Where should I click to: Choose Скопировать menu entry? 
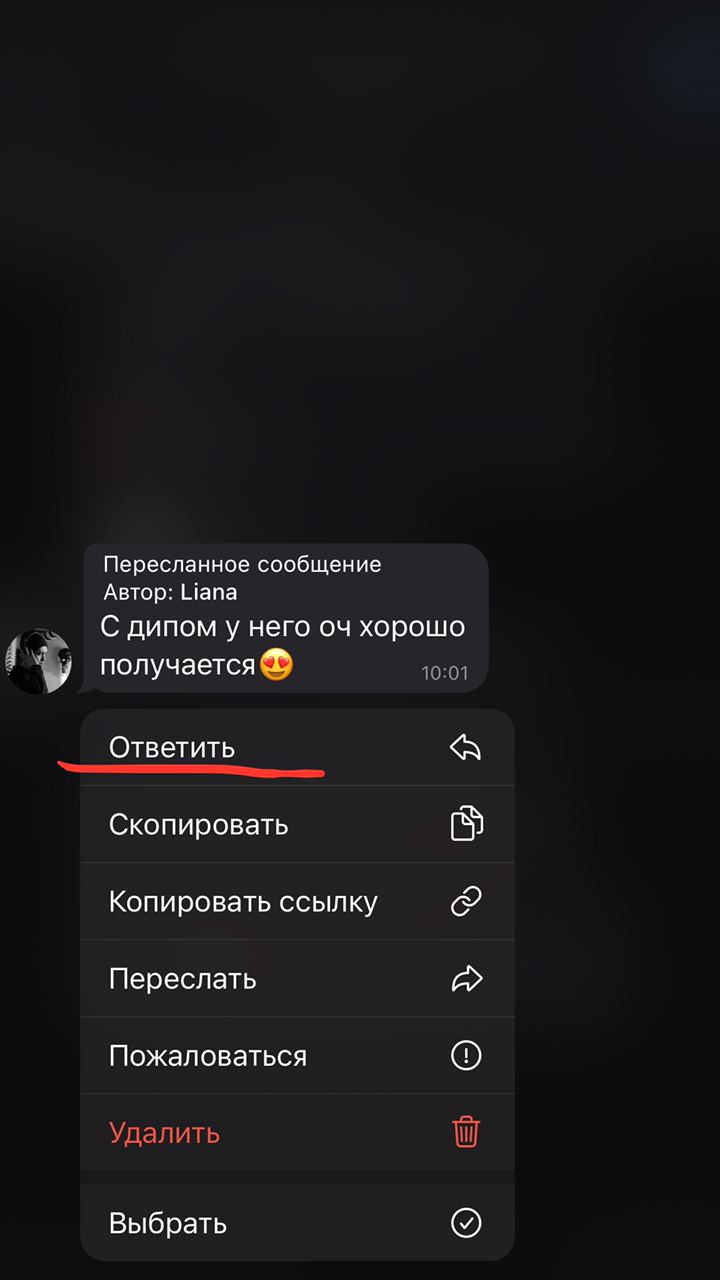pos(297,824)
